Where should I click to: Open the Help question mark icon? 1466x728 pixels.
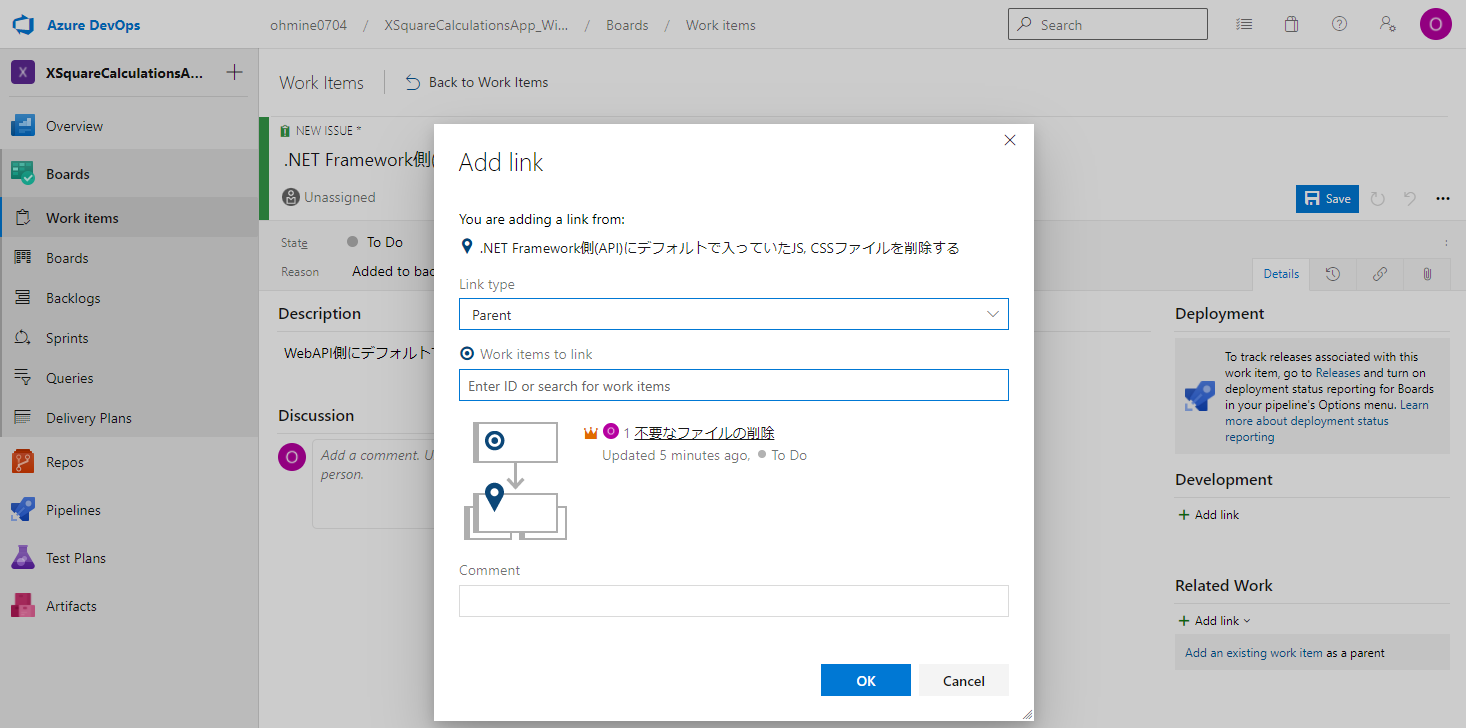click(1339, 25)
